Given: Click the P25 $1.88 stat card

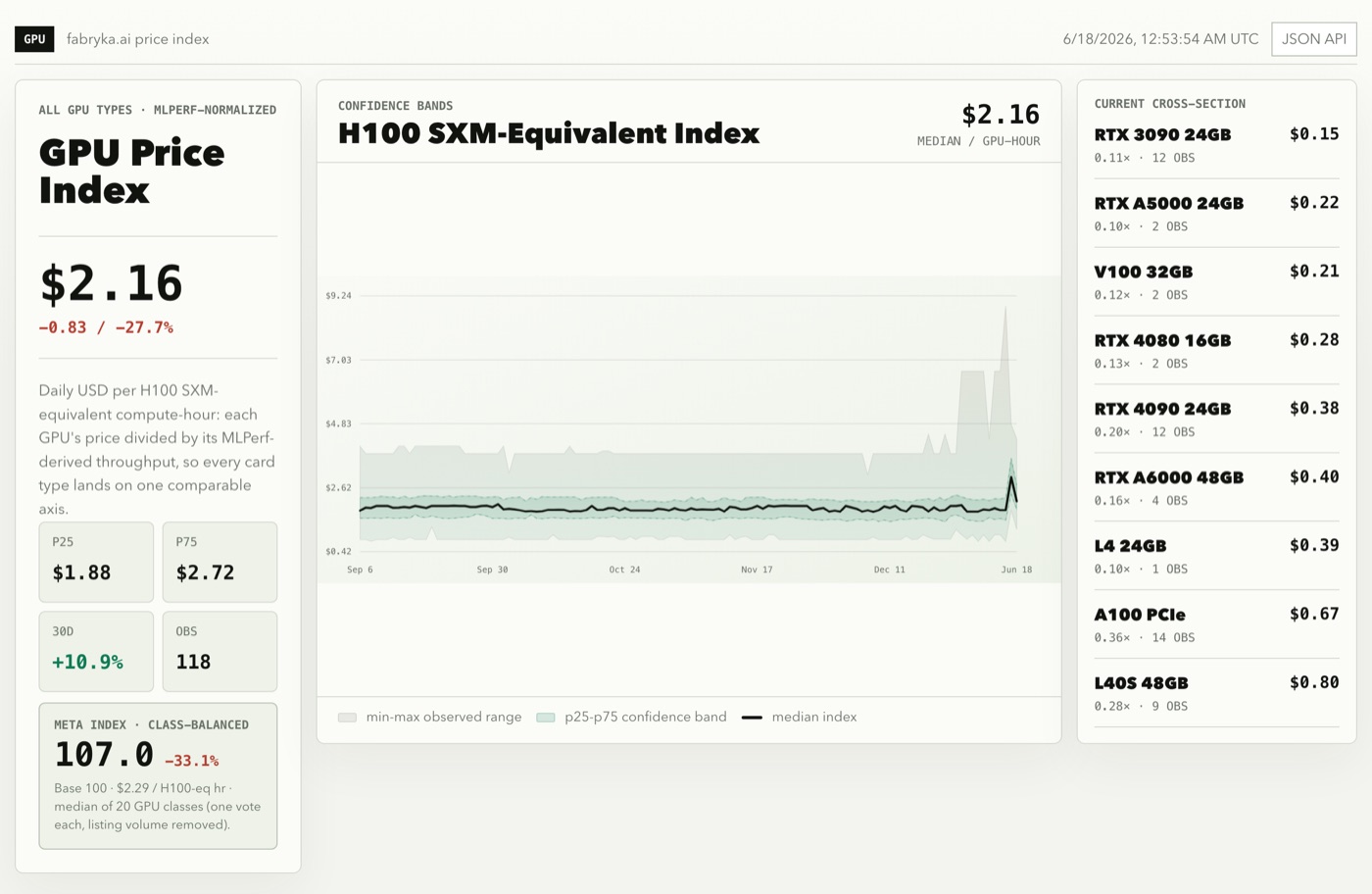Looking at the screenshot, I should (96, 562).
